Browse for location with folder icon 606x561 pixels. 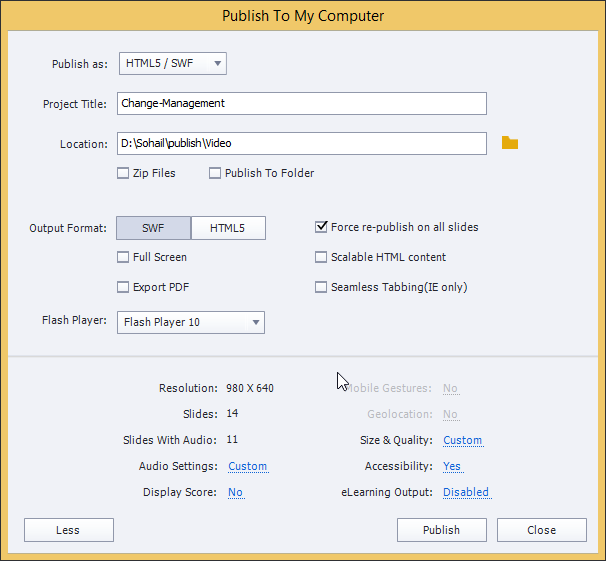pyautogui.click(x=510, y=143)
